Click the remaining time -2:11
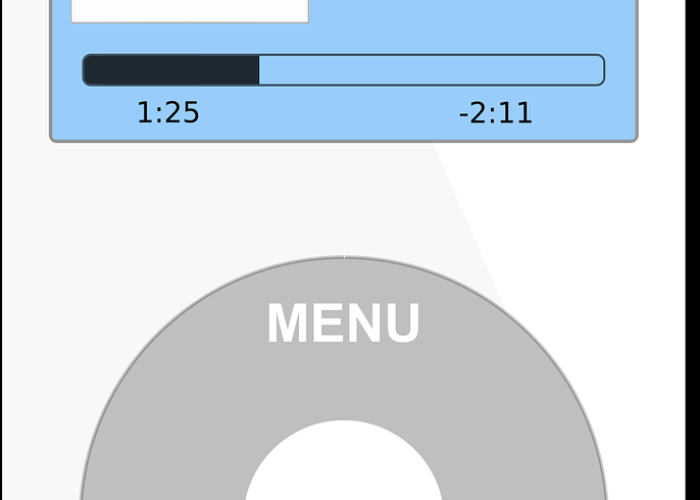This screenshot has width=700, height=500. (x=496, y=113)
